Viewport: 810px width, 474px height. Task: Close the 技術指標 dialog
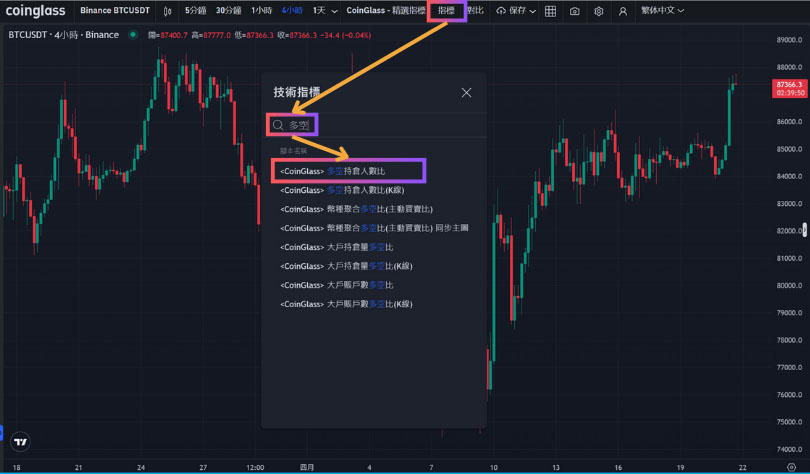(466, 92)
